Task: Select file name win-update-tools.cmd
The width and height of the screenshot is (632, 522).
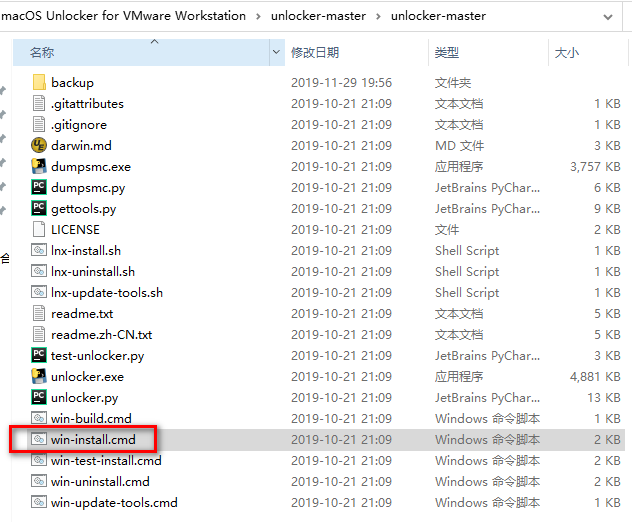Action: 114,503
